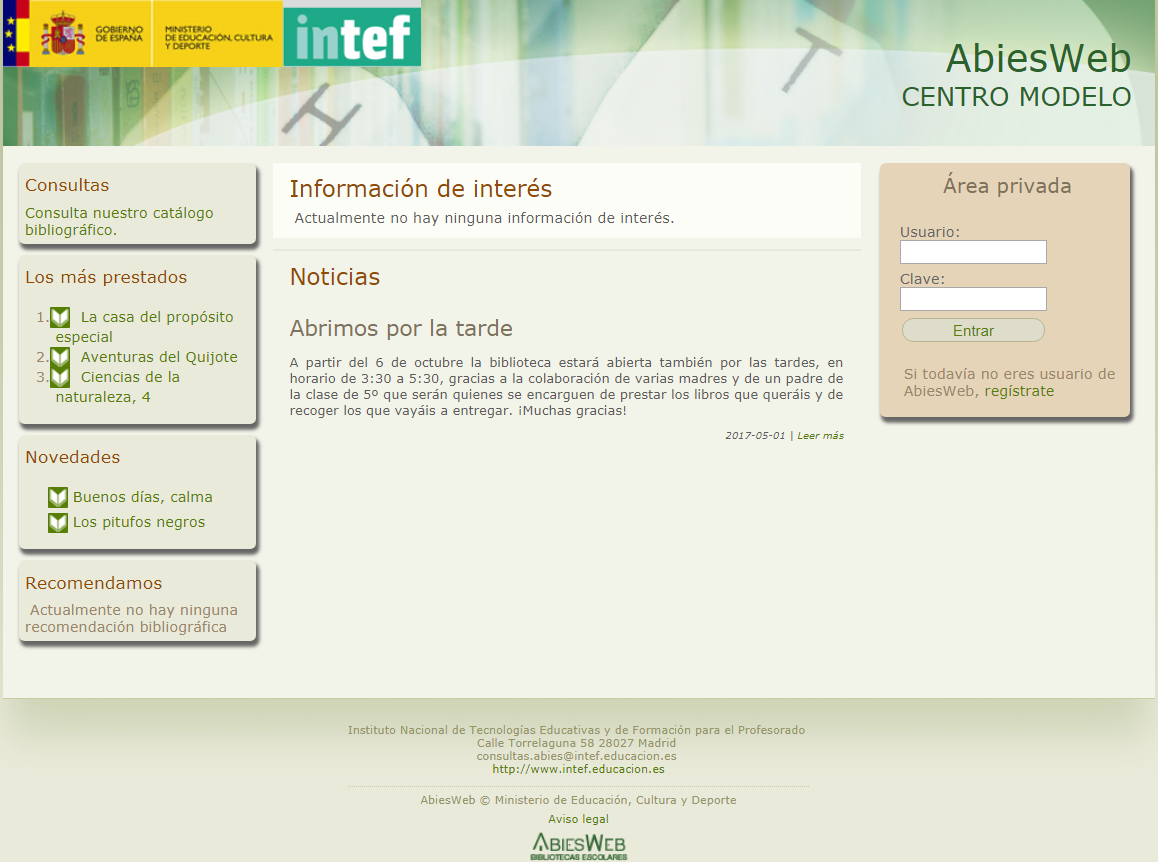Click the AbiesWeb logo in the footer
This screenshot has width=1158, height=862.
578,845
